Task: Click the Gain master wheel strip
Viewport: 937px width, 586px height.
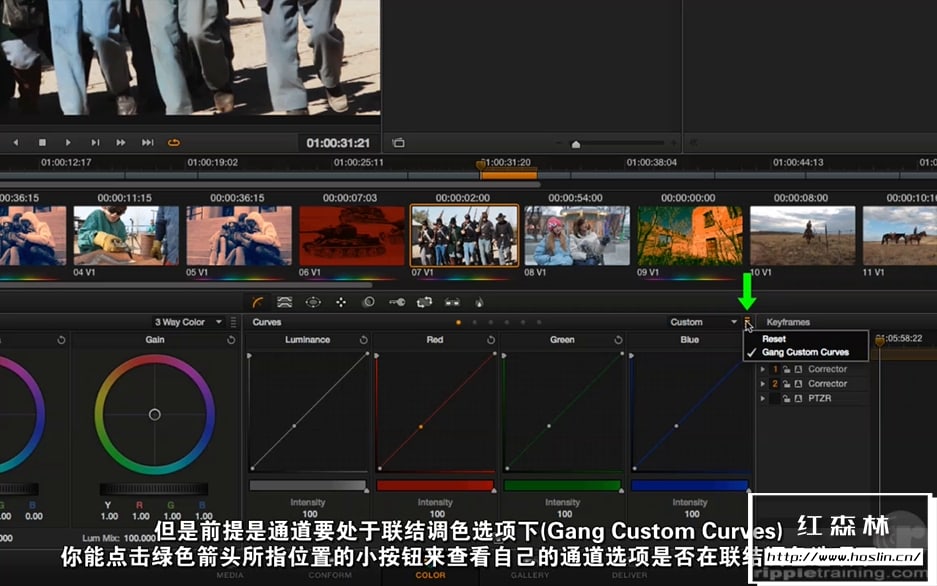Action: tap(154, 489)
